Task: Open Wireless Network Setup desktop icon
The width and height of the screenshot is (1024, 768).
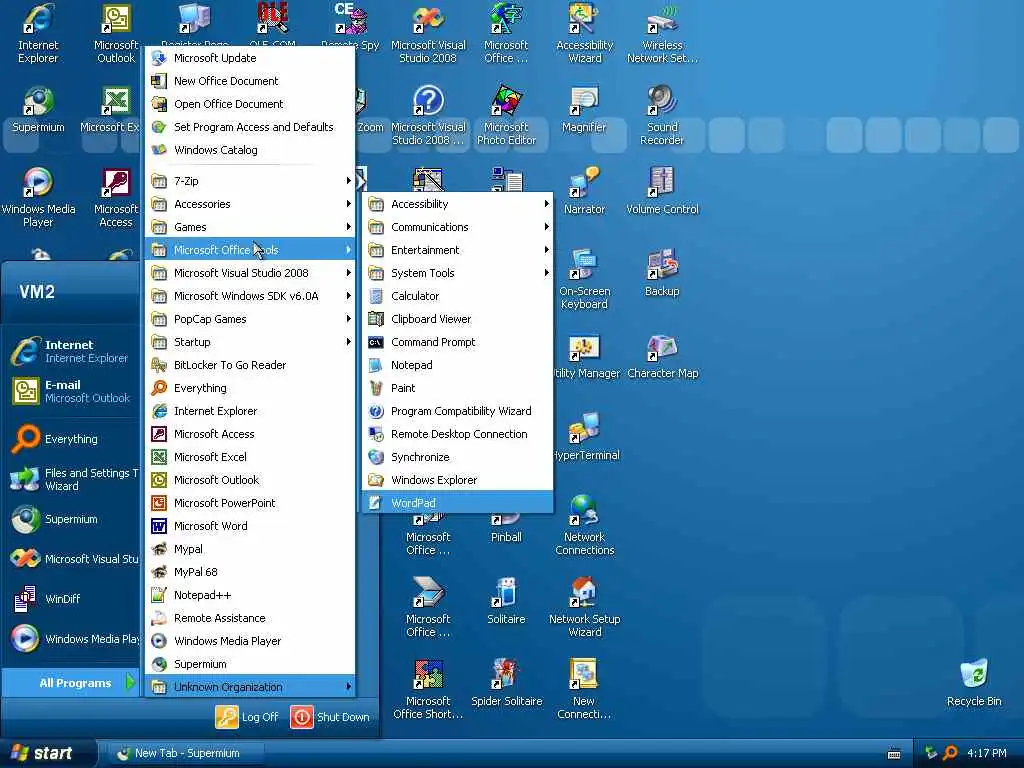Action: click(x=662, y=33)
